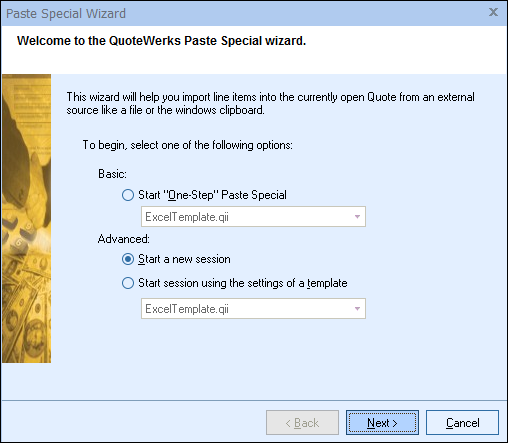Click the Basic template combo box field
508x443 pixels.
click(253, 217)
